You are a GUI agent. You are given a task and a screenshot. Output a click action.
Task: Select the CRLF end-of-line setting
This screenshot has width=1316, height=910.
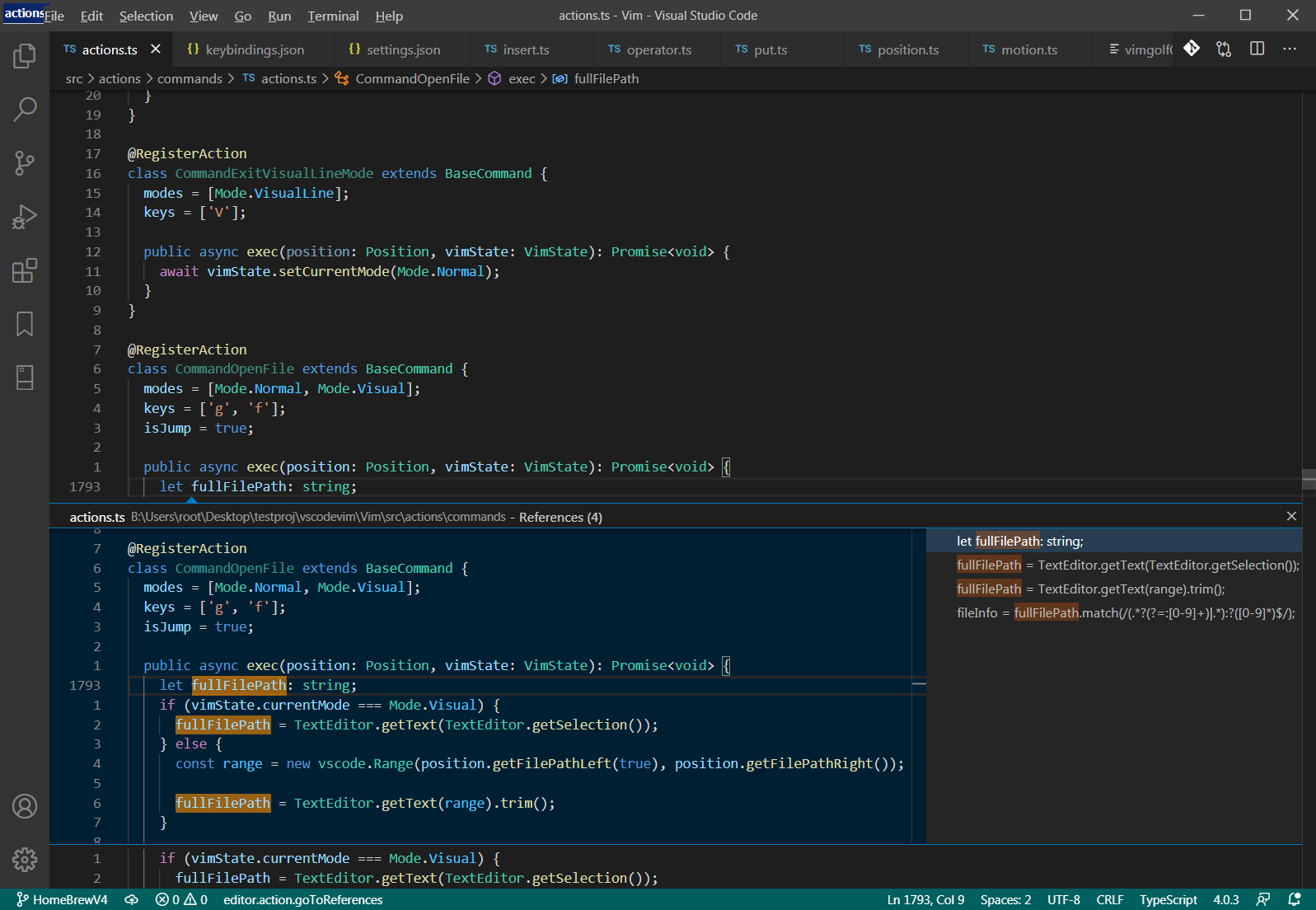[x=1109, y=899]
